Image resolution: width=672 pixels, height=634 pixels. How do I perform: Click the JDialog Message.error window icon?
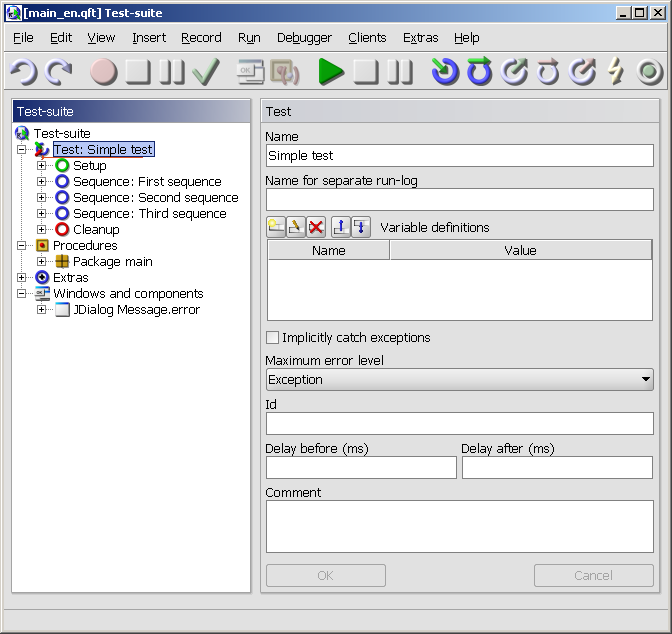(62, 309)
